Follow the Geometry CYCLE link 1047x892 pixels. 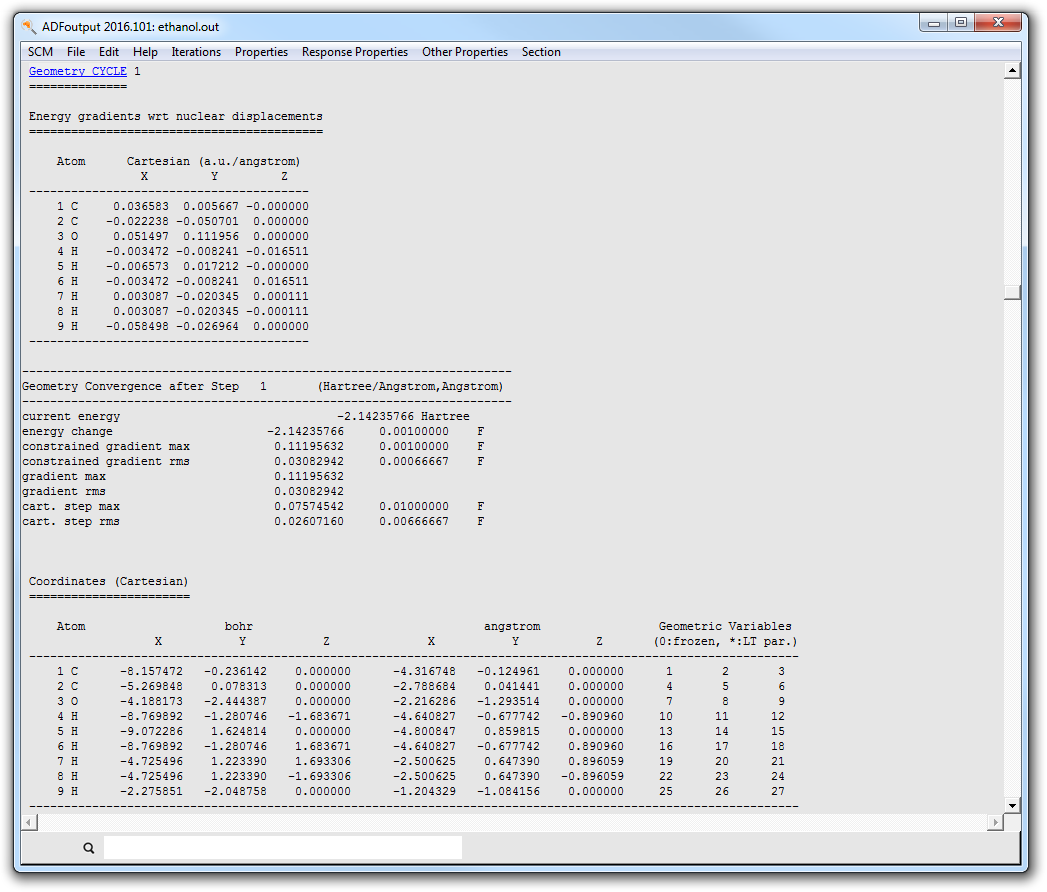point(77,71)
